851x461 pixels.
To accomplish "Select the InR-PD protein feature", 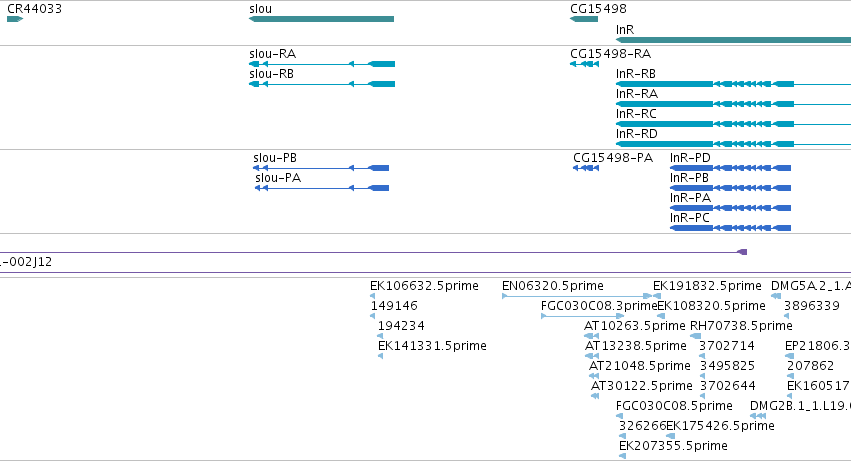I will (x=731, y=168).
